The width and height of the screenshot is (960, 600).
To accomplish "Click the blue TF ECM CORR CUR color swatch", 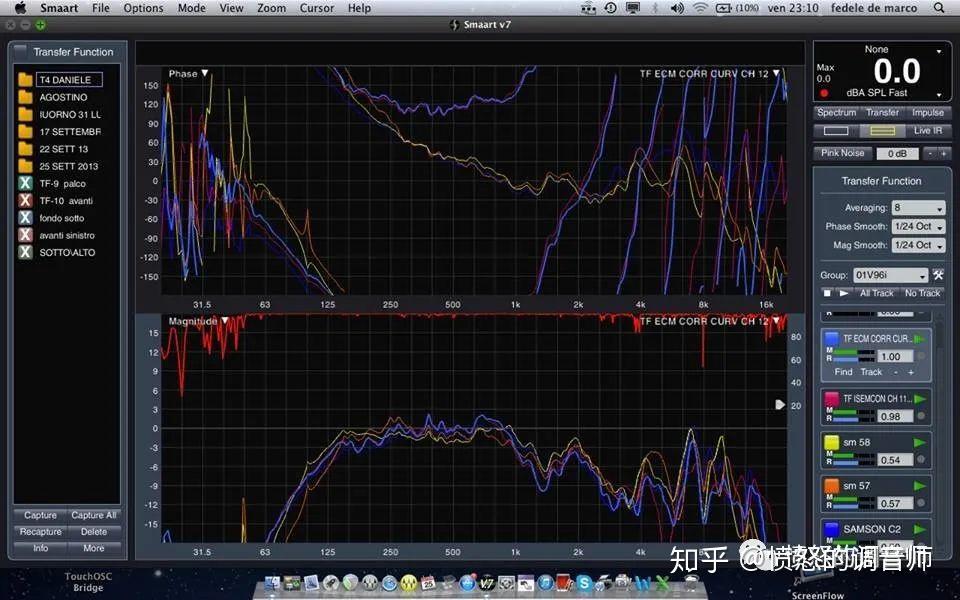I will (x=831, y=339).
